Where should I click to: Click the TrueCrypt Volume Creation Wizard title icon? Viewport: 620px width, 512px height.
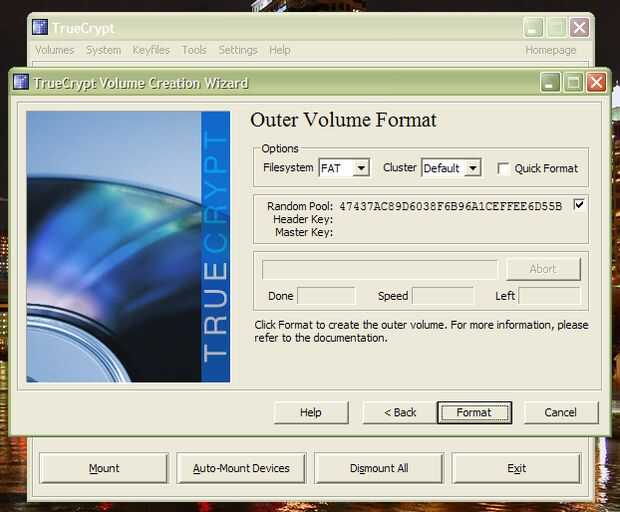pyautogui.click(x=21, y=82)
